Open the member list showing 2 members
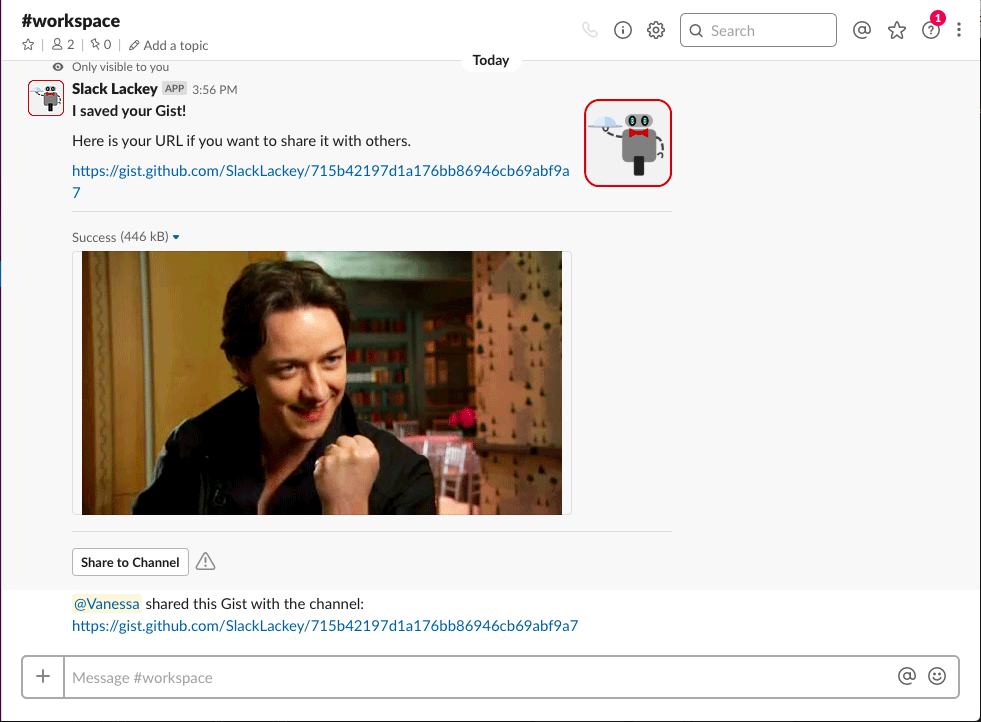This screenshot has width=981, height=722. [63, 44]
